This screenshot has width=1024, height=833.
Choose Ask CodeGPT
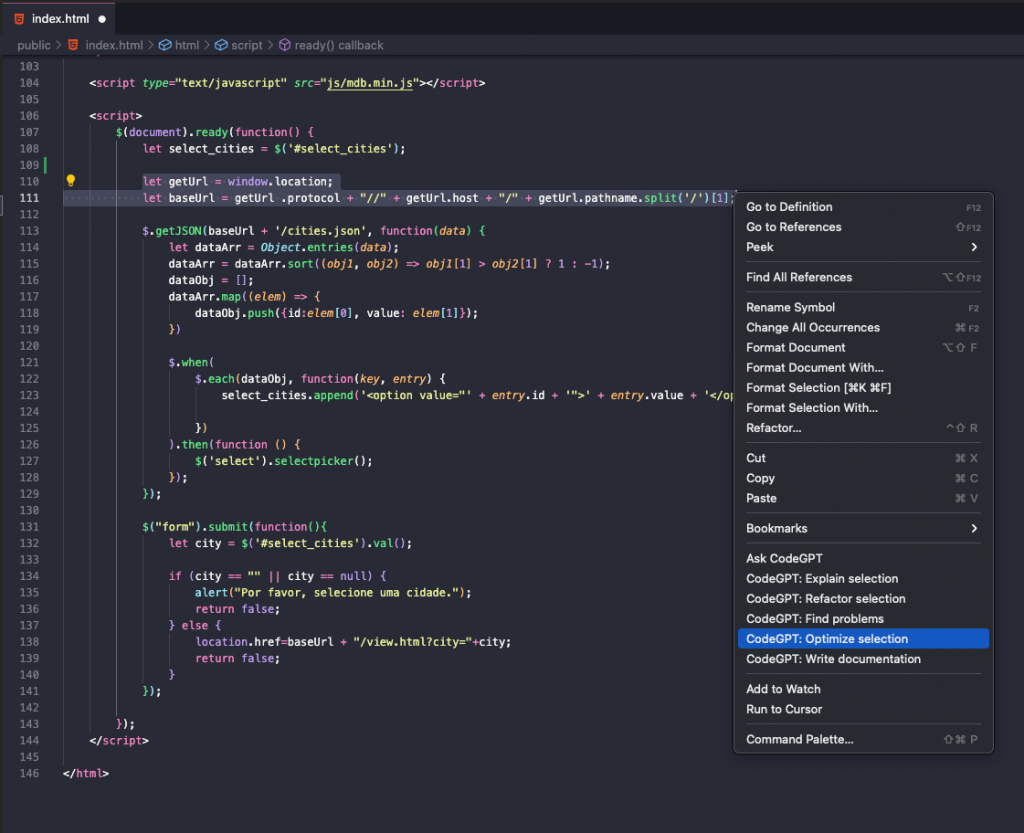click(863, 559)
